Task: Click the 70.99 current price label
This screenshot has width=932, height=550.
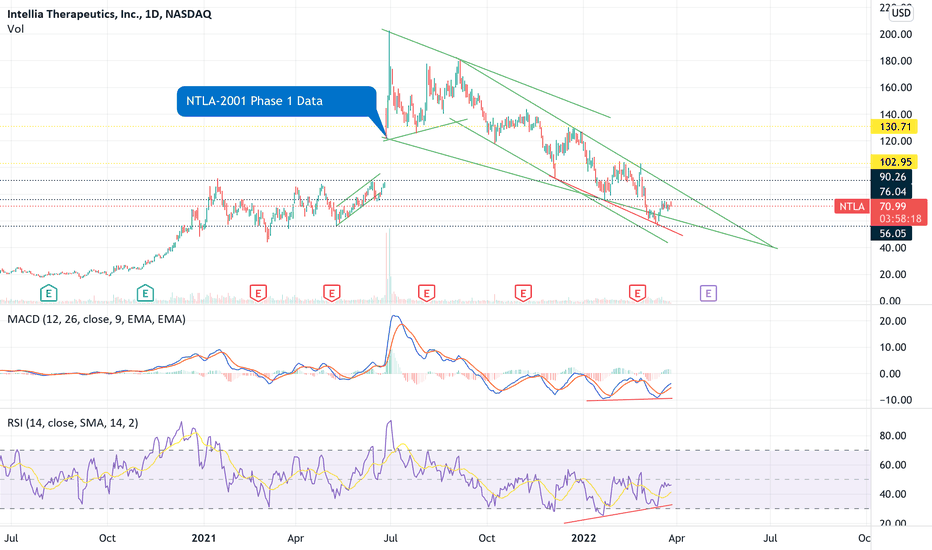Action: click(893, 206)
